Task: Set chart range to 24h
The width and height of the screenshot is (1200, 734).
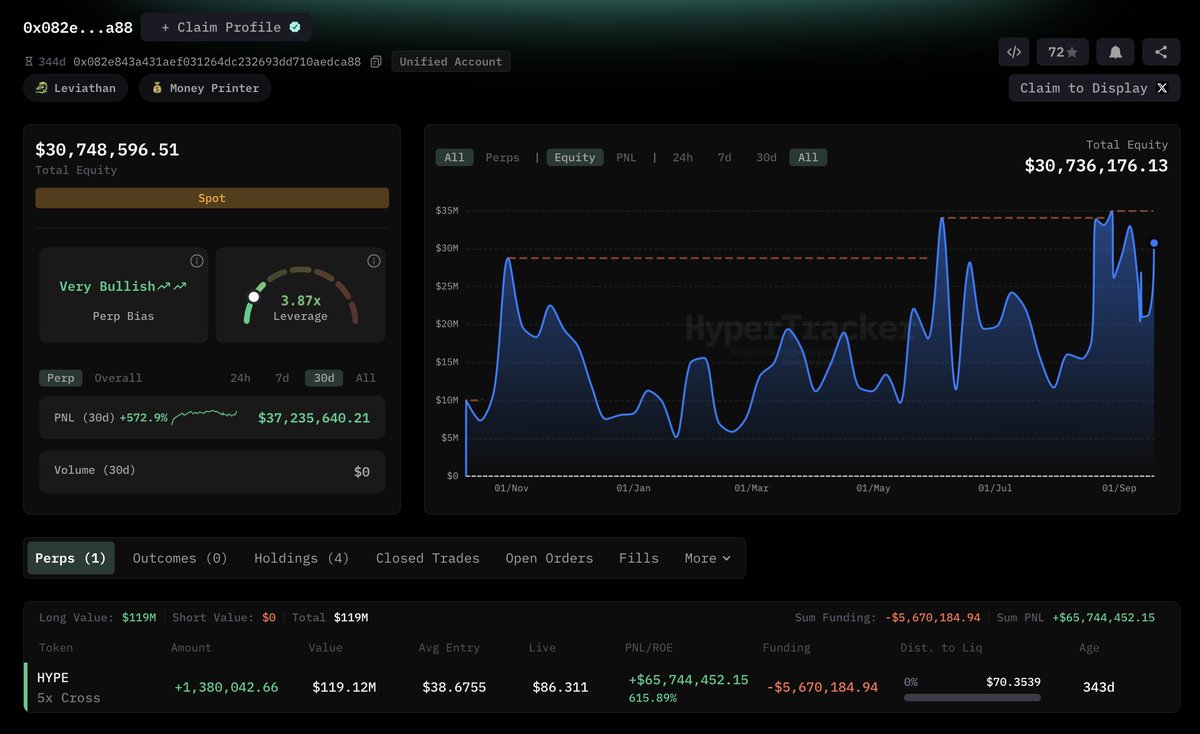Action: 682,157
